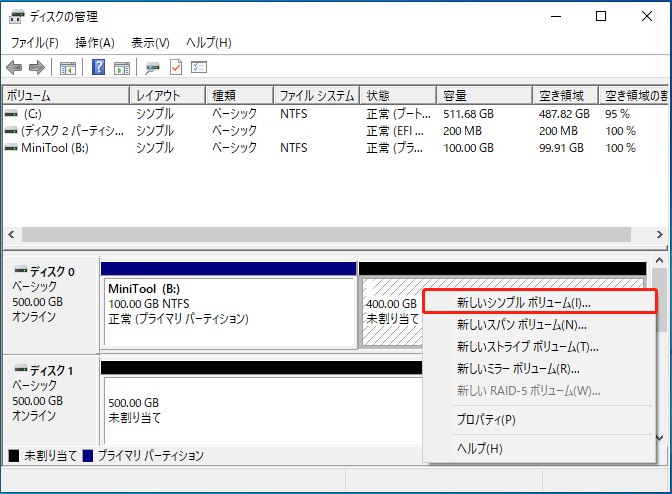Click the horizontal scrollbar thumb

pyautogui.click(x=326, y=235)
